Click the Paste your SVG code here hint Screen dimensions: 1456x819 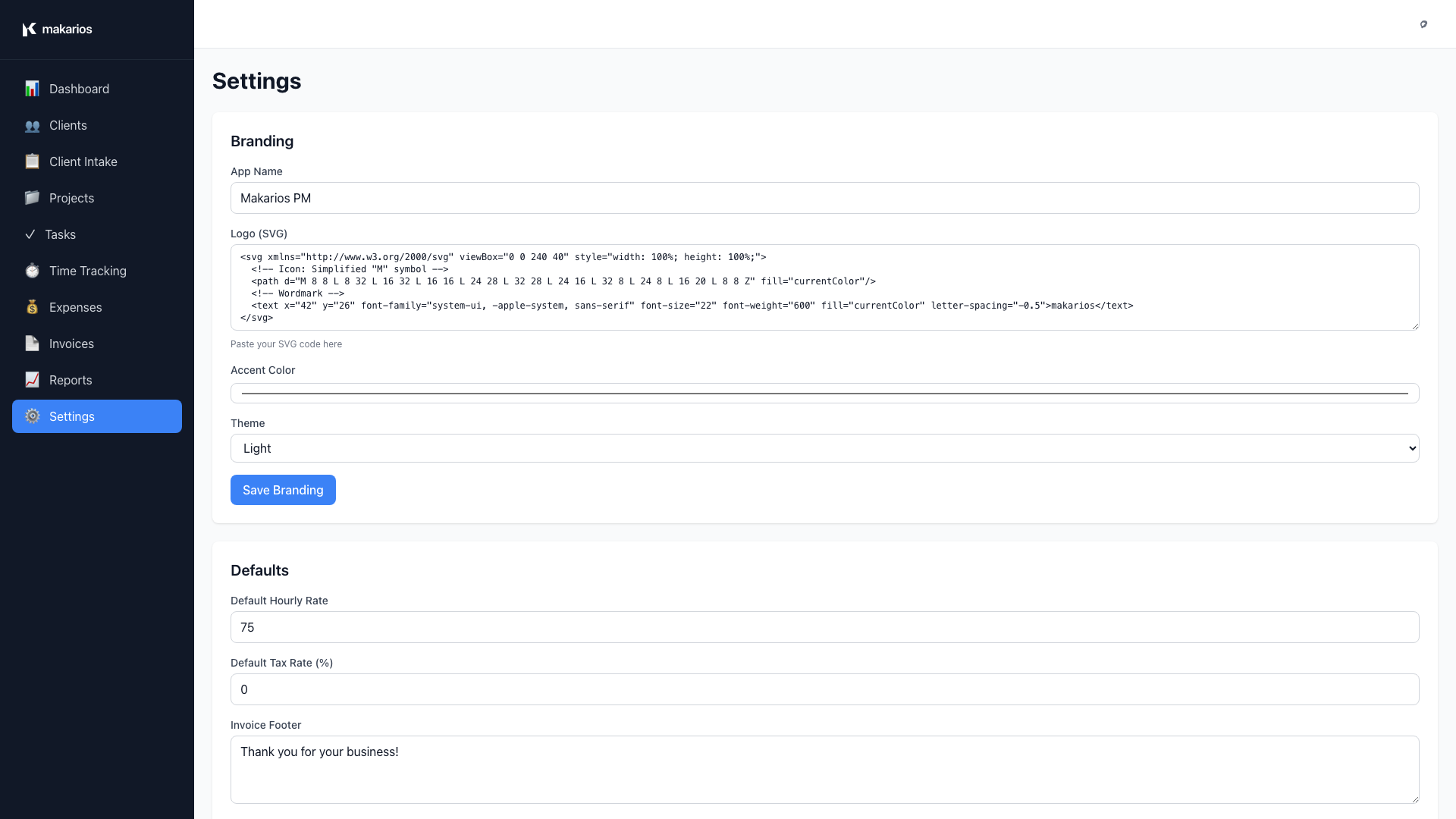[286, 344]
